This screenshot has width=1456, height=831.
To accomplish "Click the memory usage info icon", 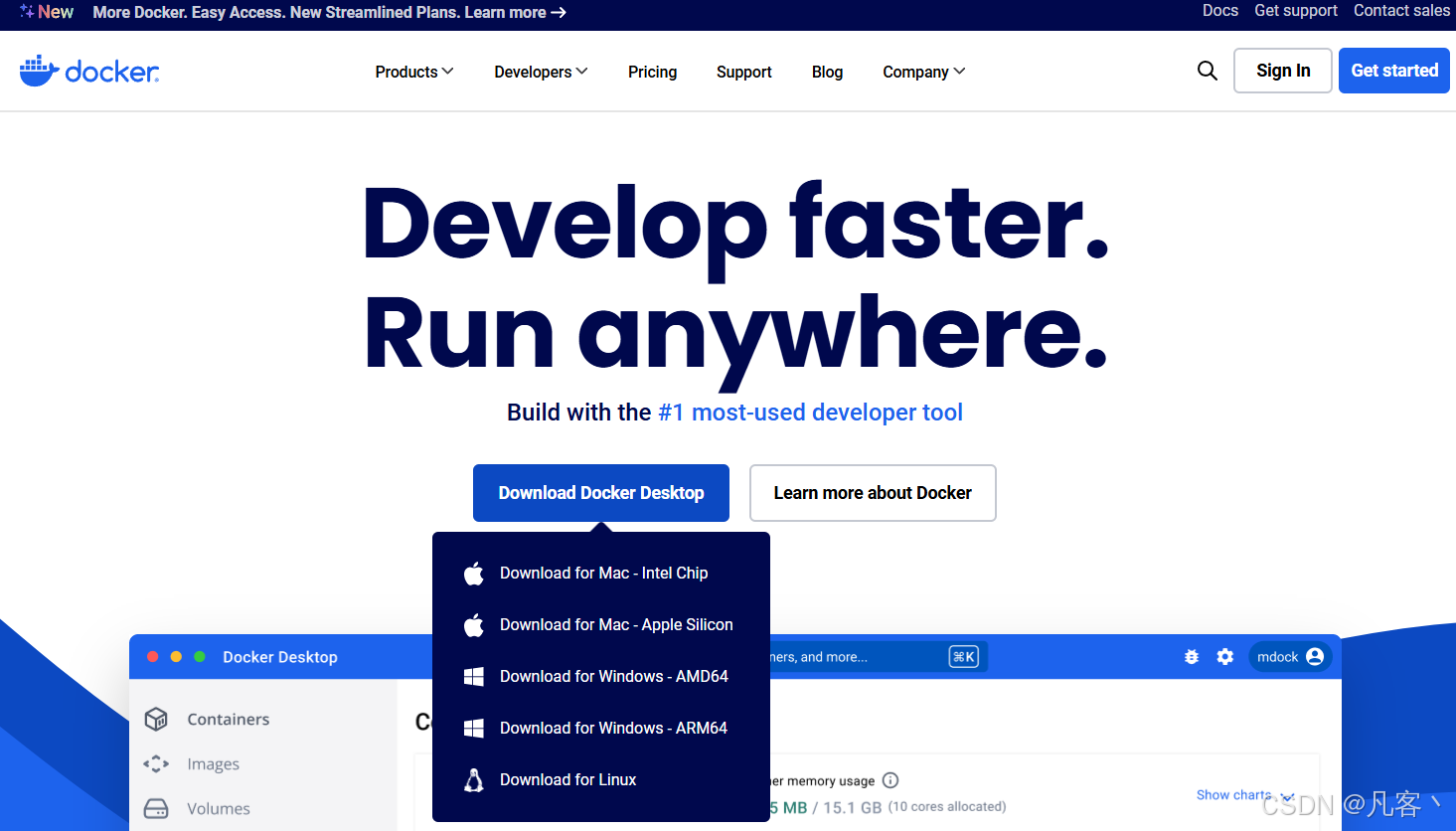I will coord(890,780).
